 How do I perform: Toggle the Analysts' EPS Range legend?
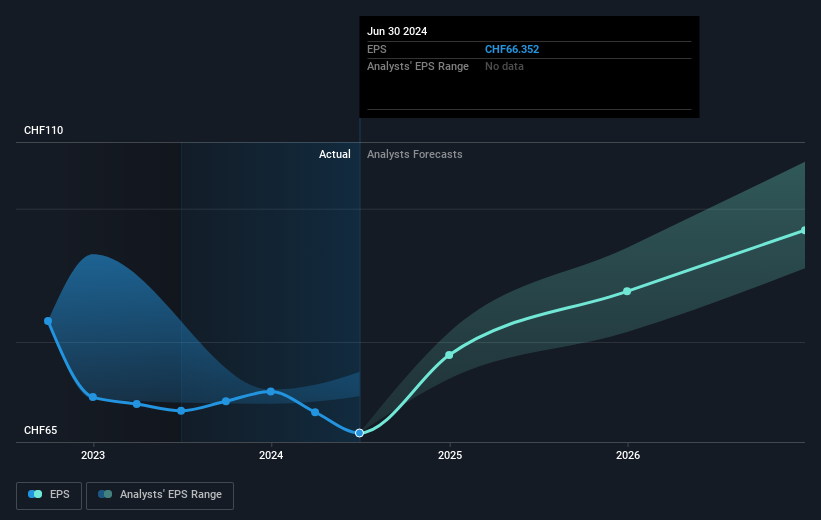(160, 495)
